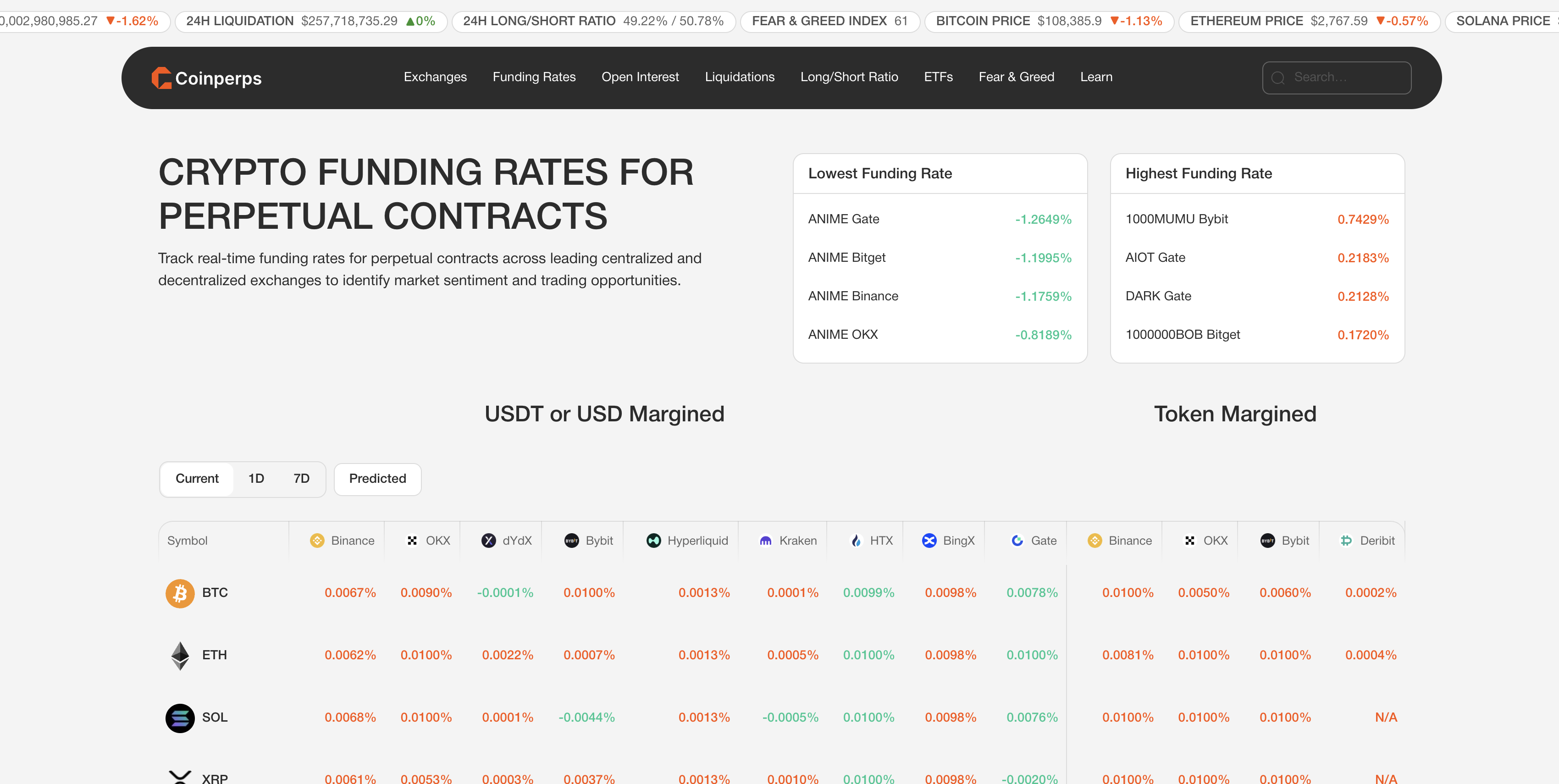Screen dimensions: 1559x784
Task: Click the ETHEREUM PRICE ticker pill
Action: (1309, 21)
